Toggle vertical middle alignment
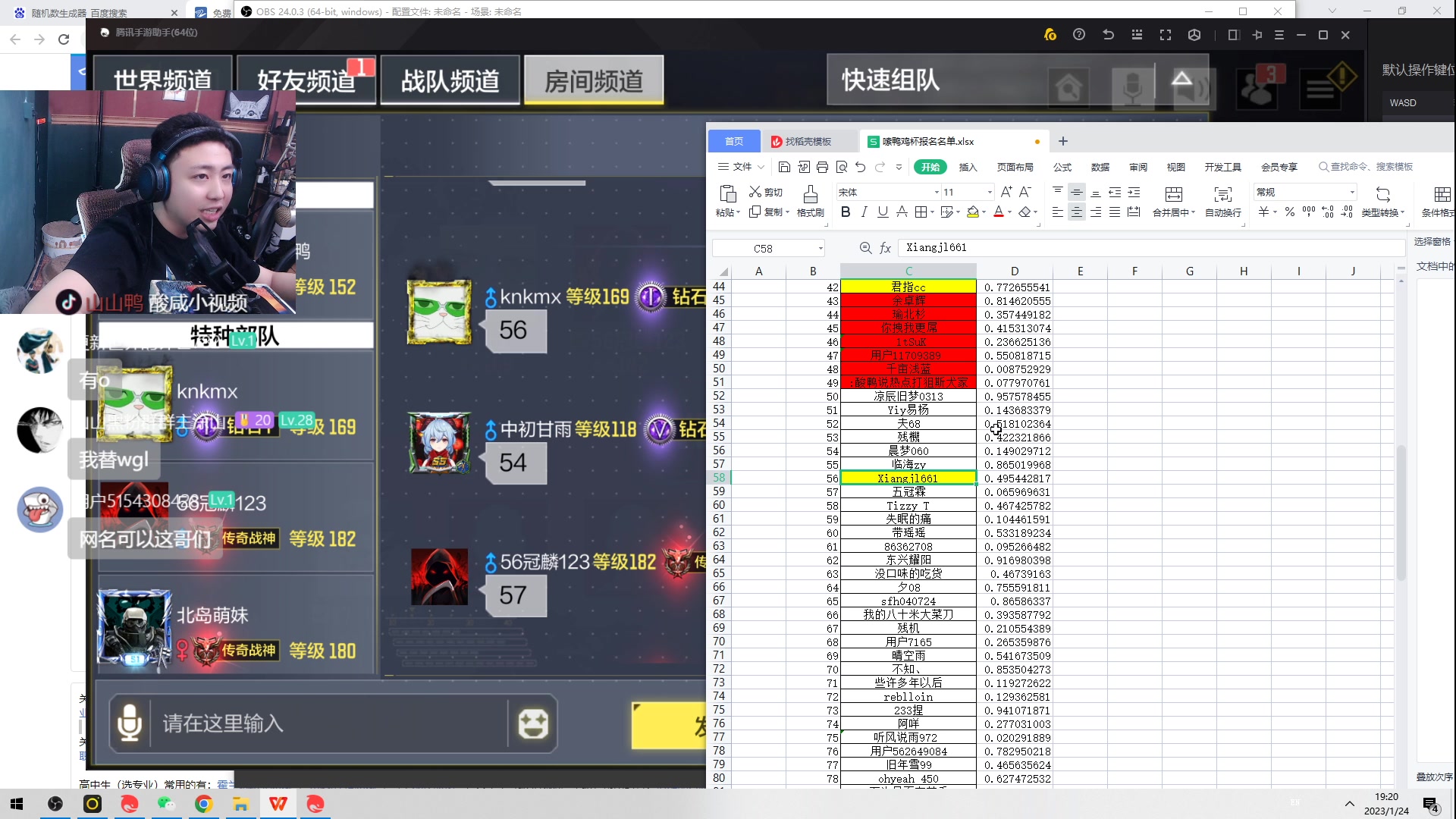 [1077, 192]
